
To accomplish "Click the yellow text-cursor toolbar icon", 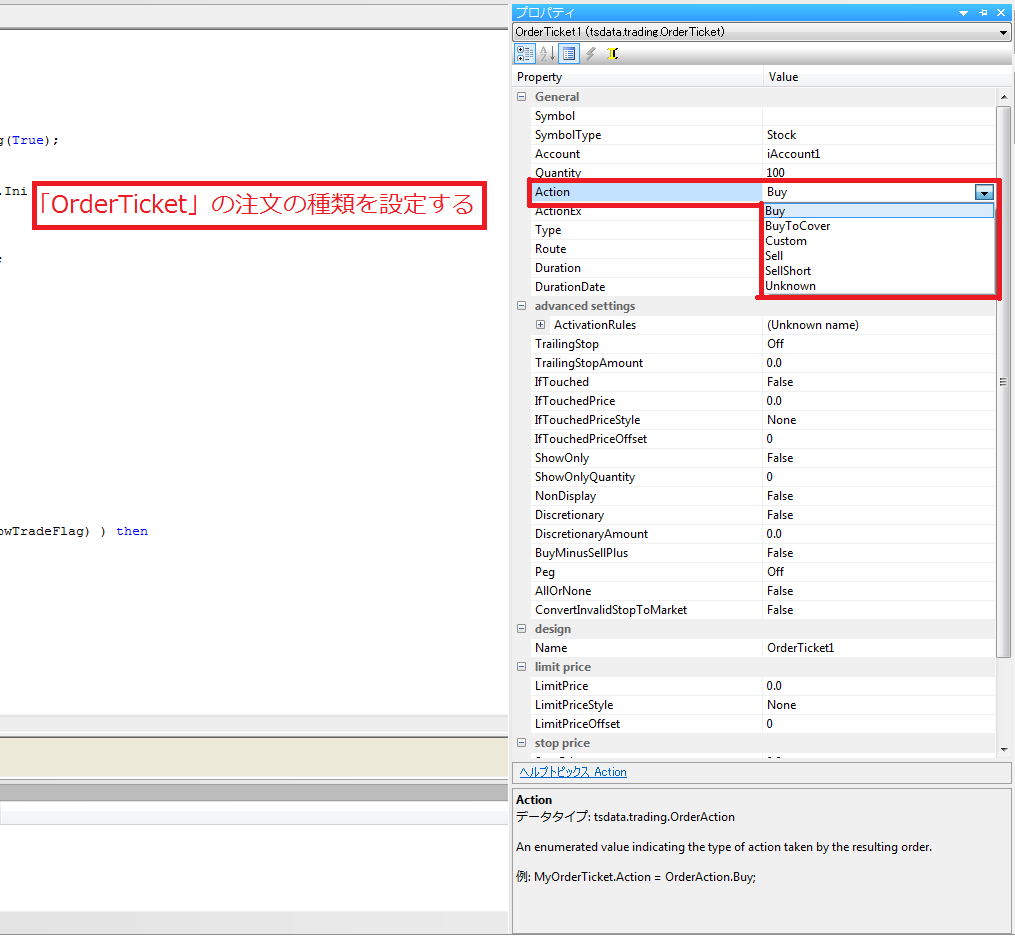I will point(612,54).
